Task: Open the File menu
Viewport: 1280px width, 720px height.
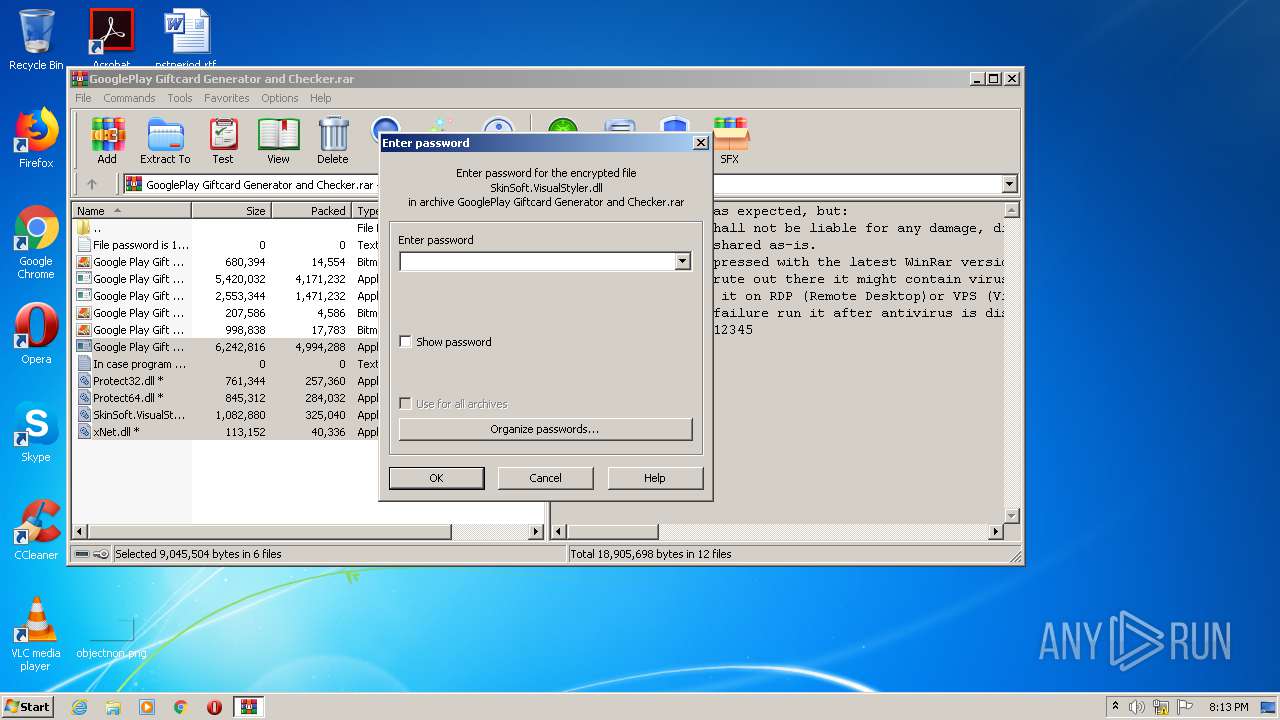Action: (x=83, y=98)
